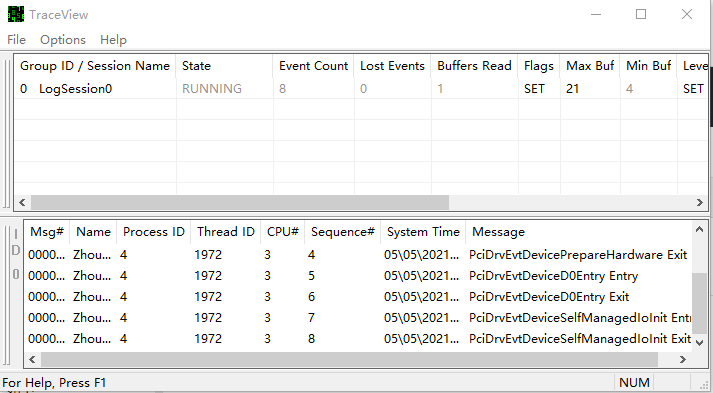Click the Name column header in trace list
The height and width of the screenshot is (393, 713).
click(x=93, y=232)
